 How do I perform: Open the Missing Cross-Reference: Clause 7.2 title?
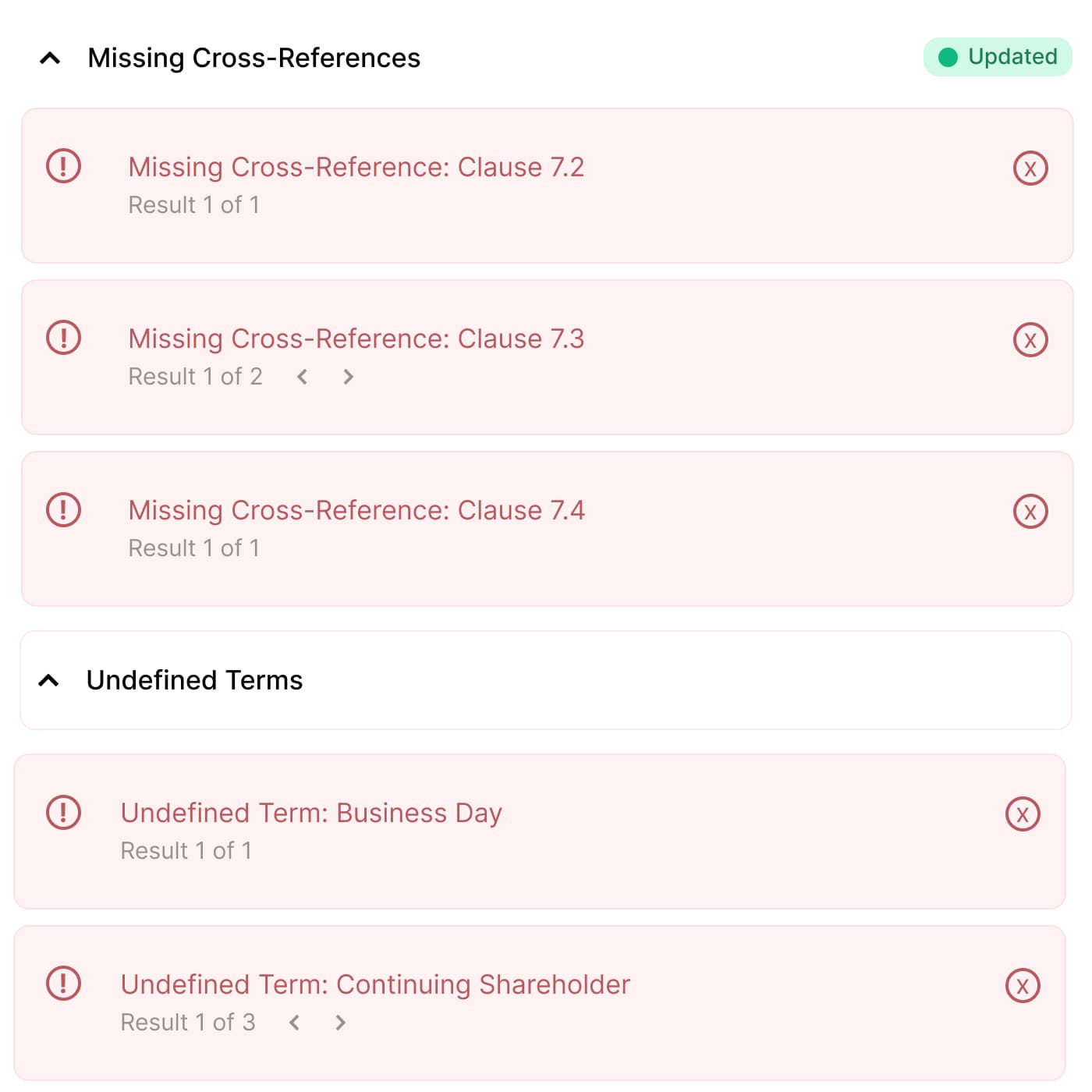(356, 168)
